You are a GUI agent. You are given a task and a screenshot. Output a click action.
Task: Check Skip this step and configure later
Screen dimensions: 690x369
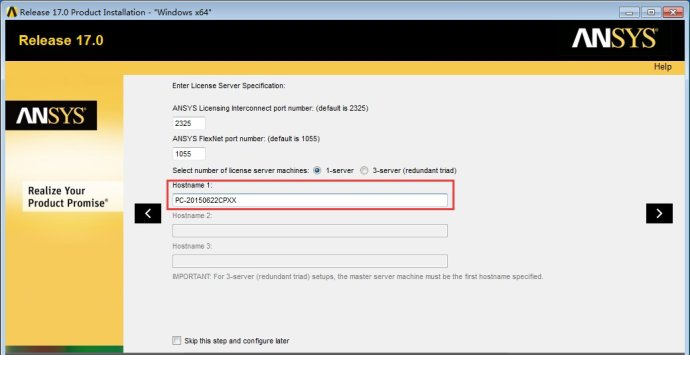(x=176, y=340)
